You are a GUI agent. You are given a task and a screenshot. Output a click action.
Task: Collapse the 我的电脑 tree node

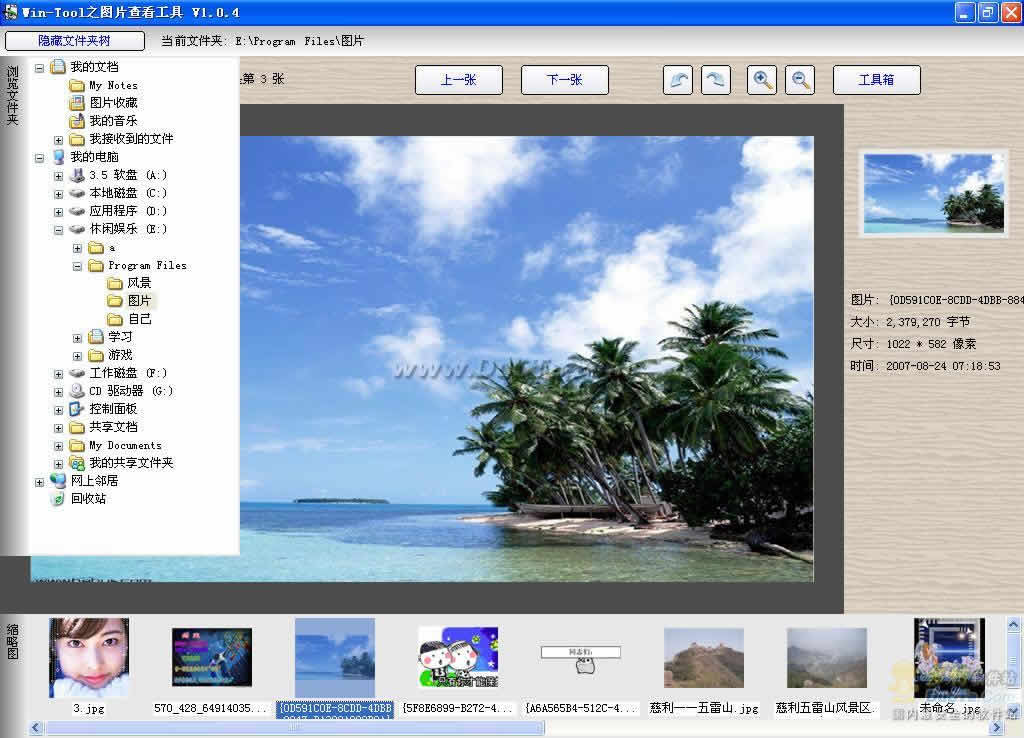point(40,158)
